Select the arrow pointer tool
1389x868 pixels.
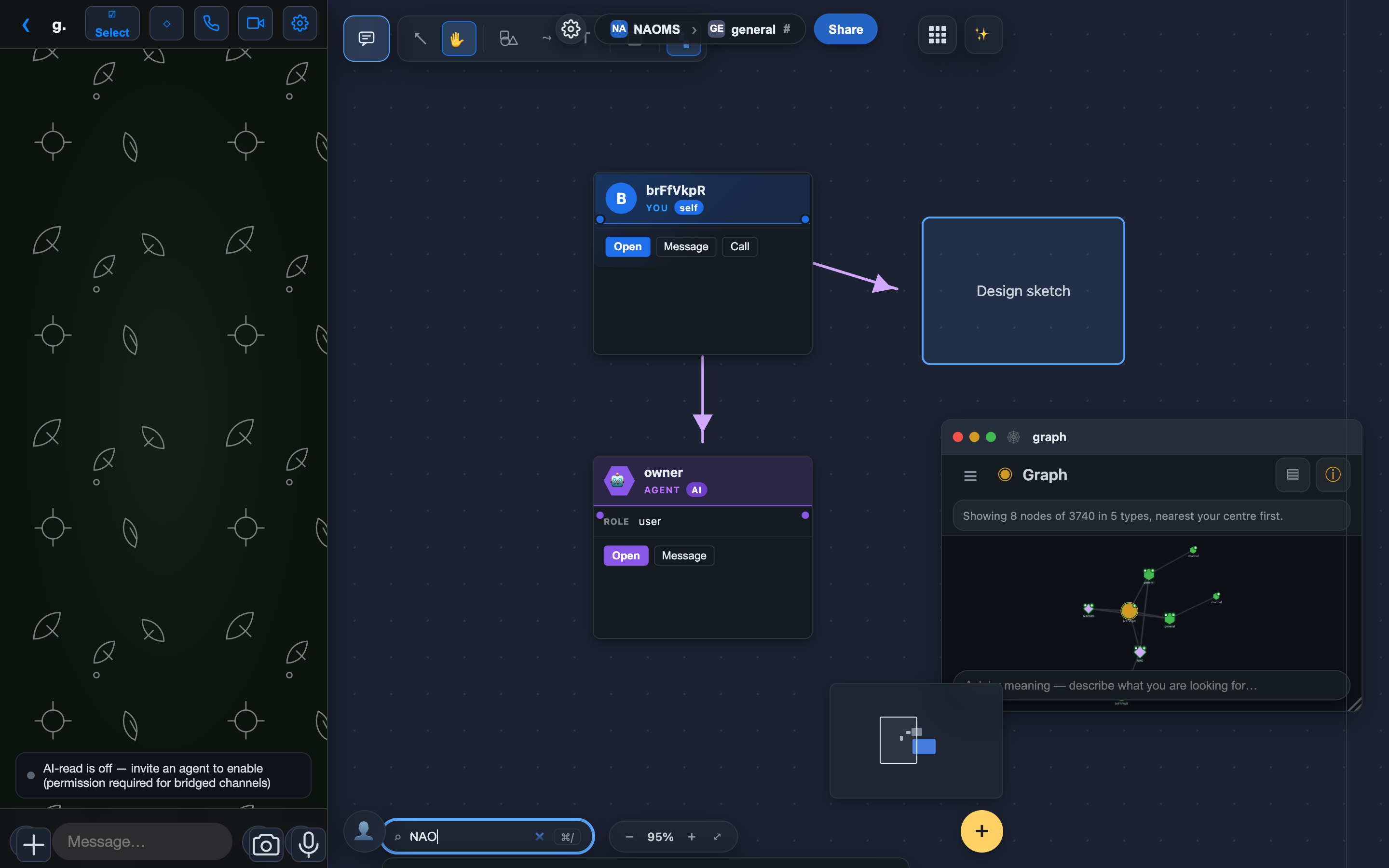[420, 39]
